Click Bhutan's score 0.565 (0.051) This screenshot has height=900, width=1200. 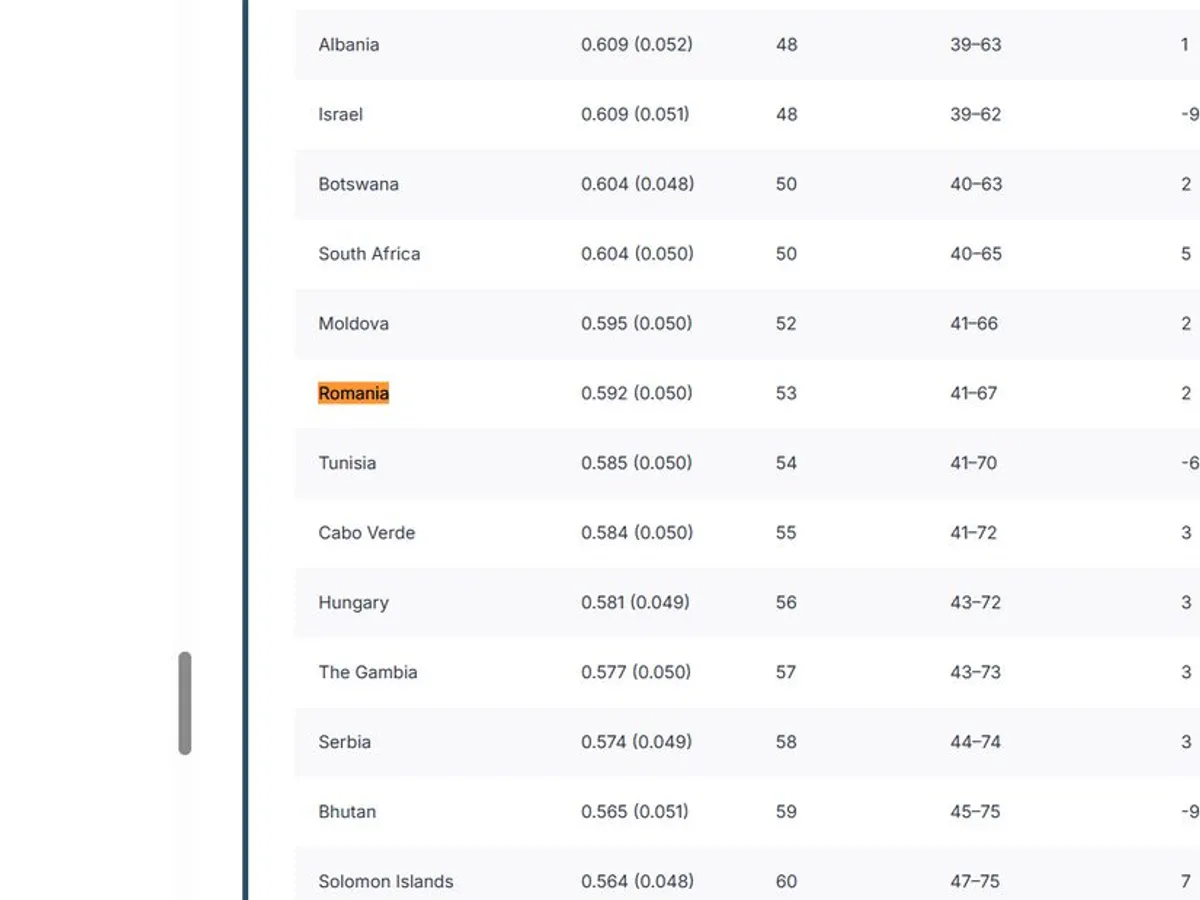634,812
